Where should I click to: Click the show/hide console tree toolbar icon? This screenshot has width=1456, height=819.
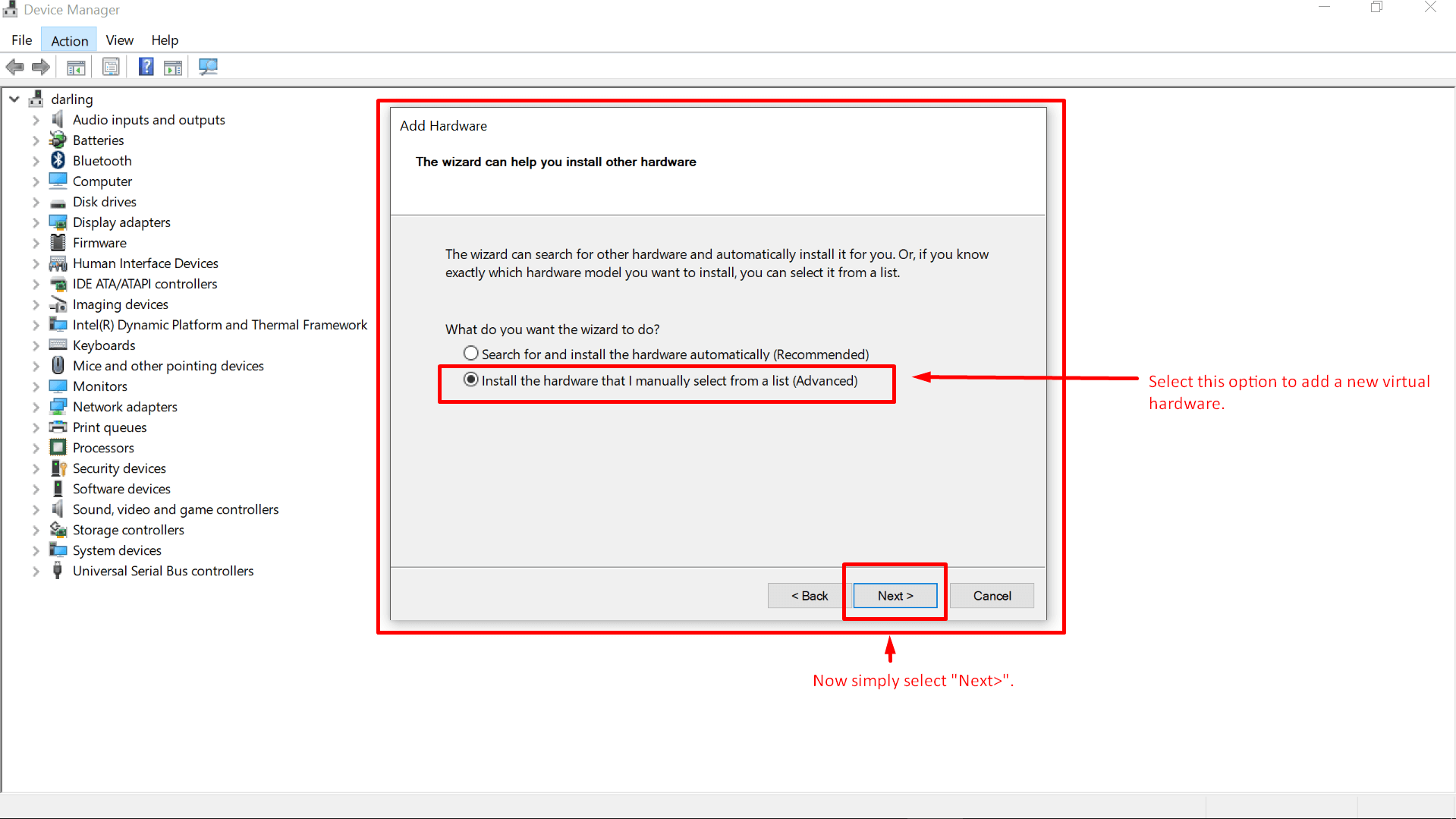pos(76,68)
